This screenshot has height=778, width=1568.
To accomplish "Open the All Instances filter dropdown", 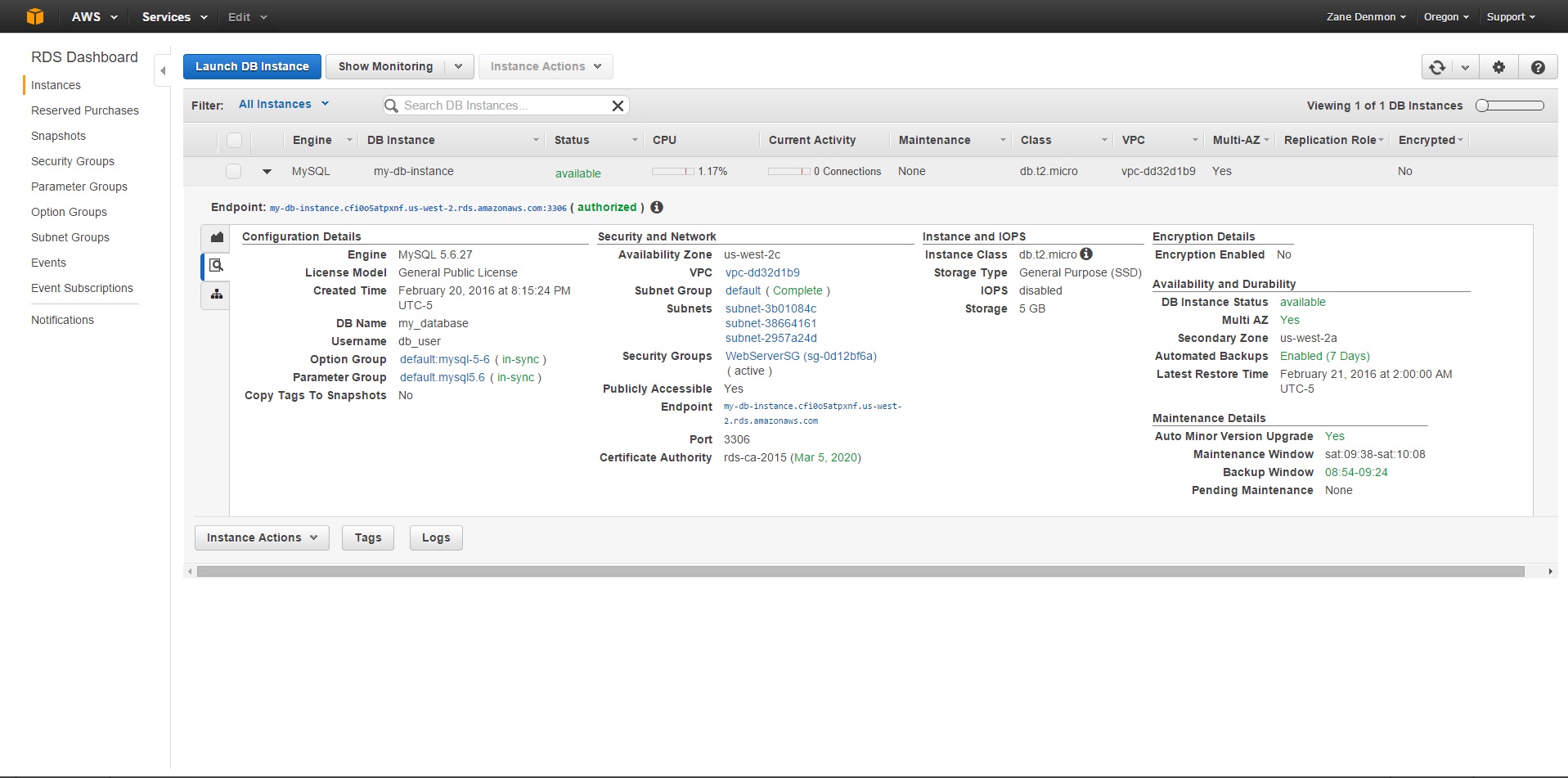I will [x=283, y=104].
